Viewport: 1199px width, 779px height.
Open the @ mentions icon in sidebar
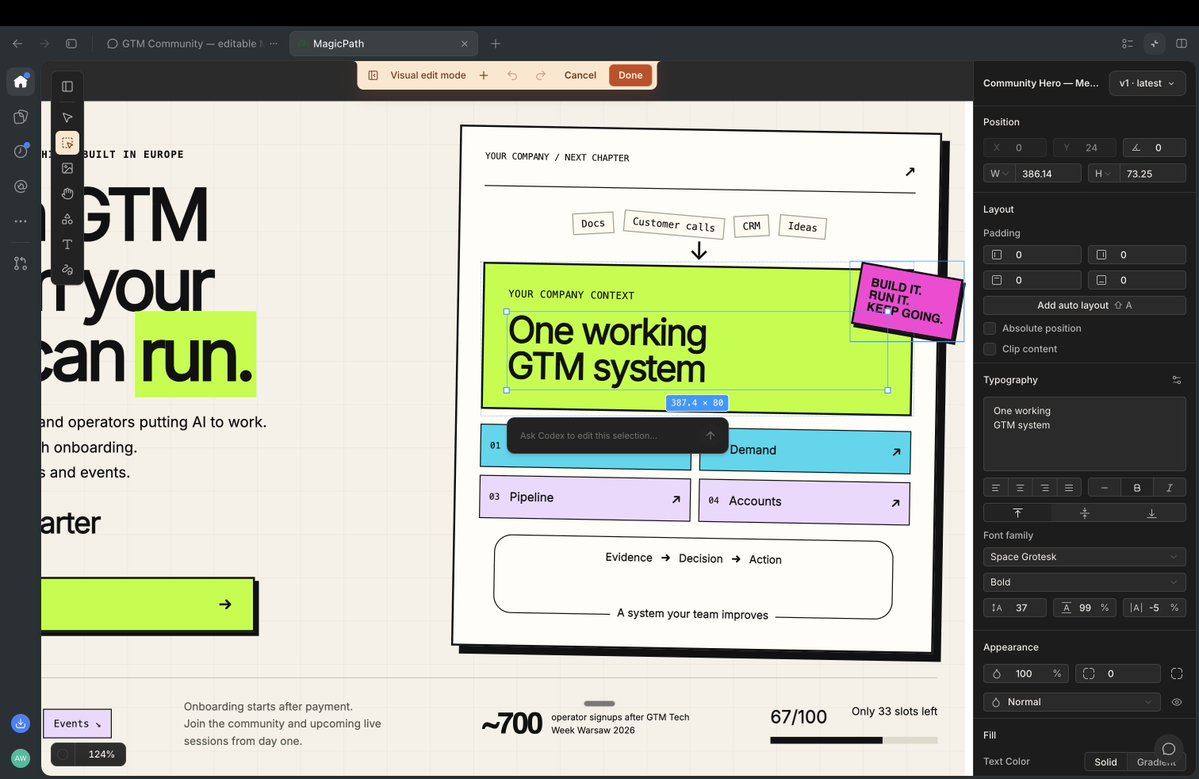(21, 186)
